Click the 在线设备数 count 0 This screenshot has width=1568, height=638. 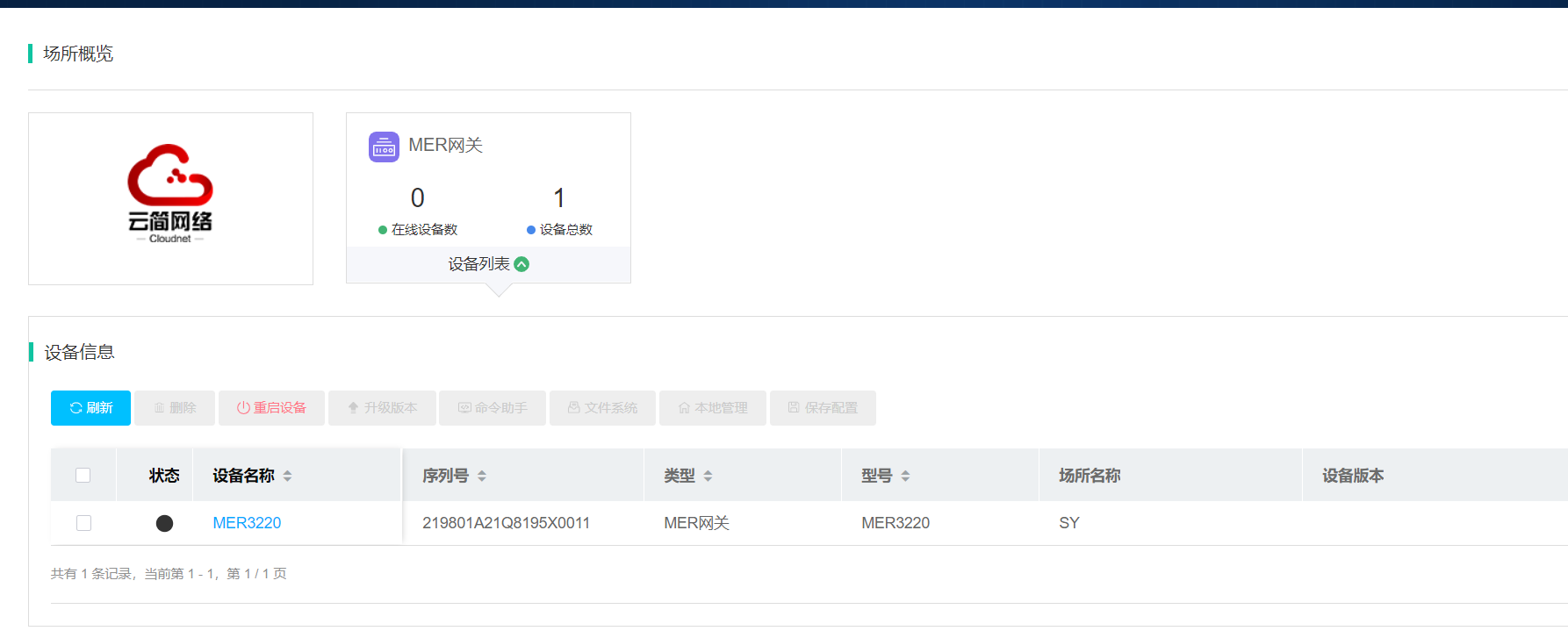pyautogui.click(x=418, y=197)
